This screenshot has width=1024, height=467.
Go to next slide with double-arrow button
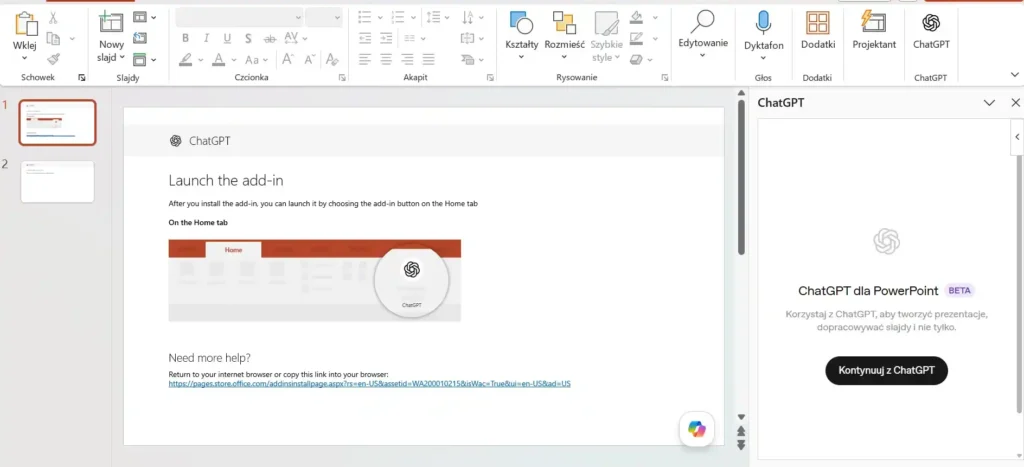(x=741, y=445)
